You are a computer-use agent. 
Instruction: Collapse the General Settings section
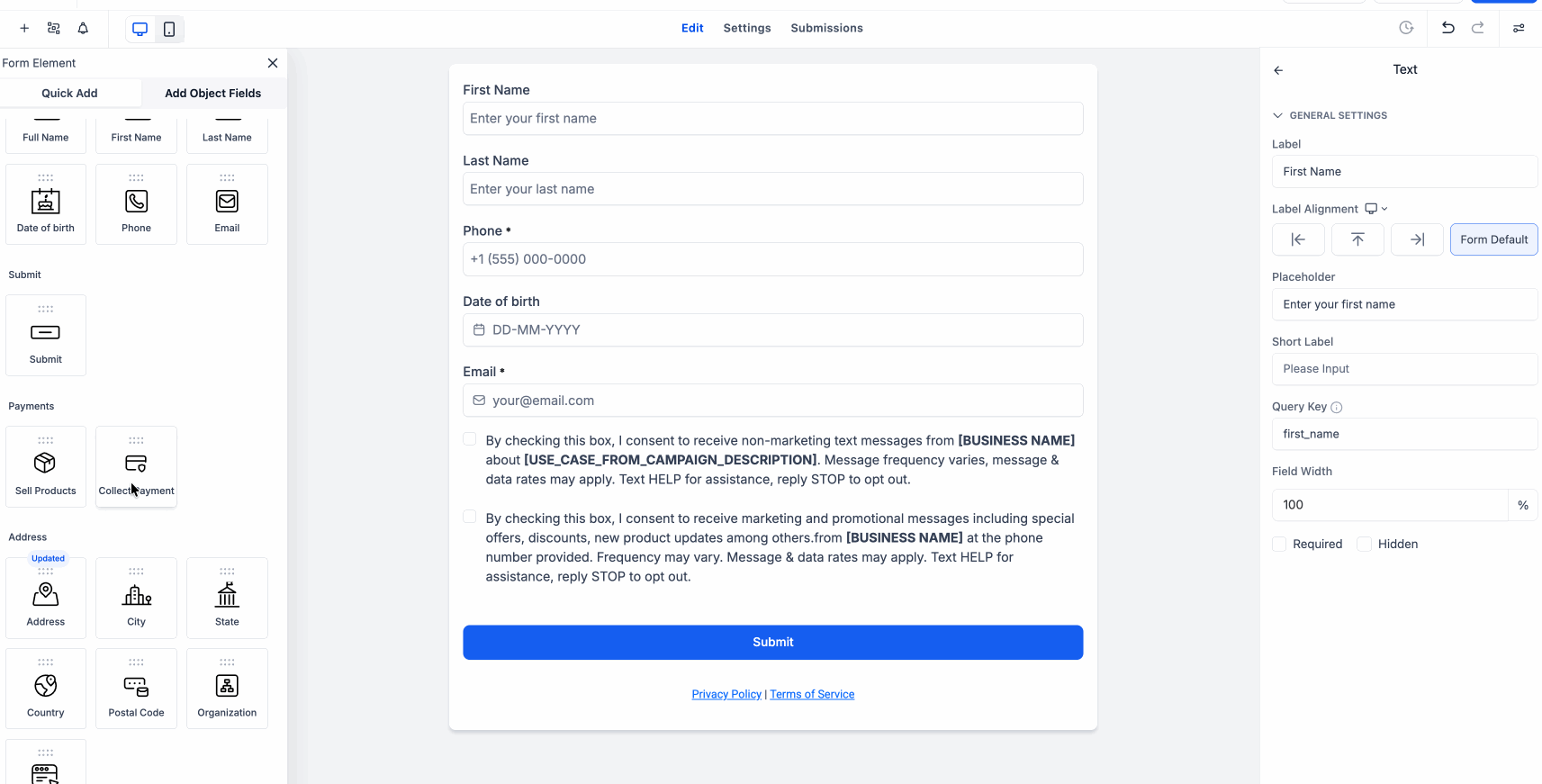pos(1277,115)
